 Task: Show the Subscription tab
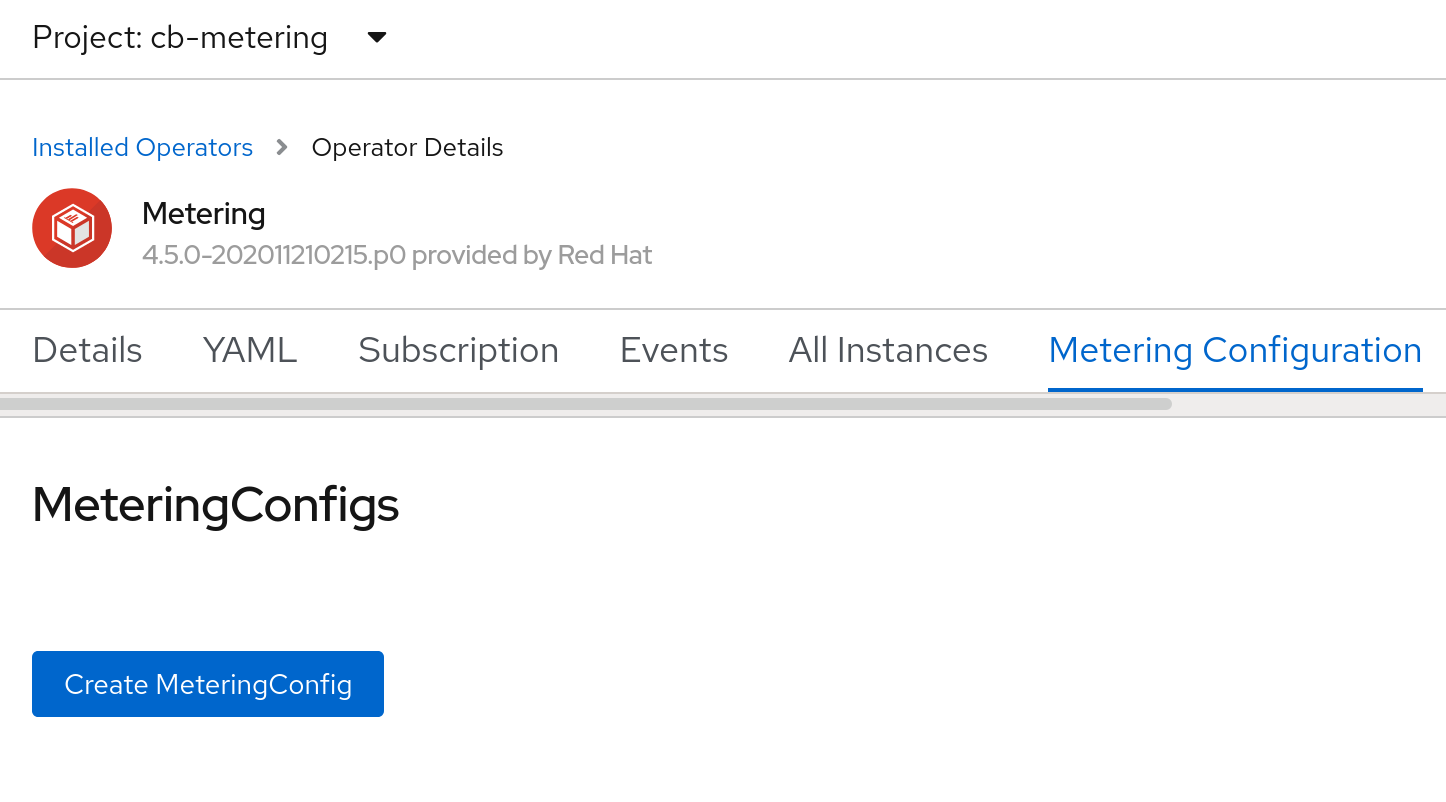pos(458,351)
